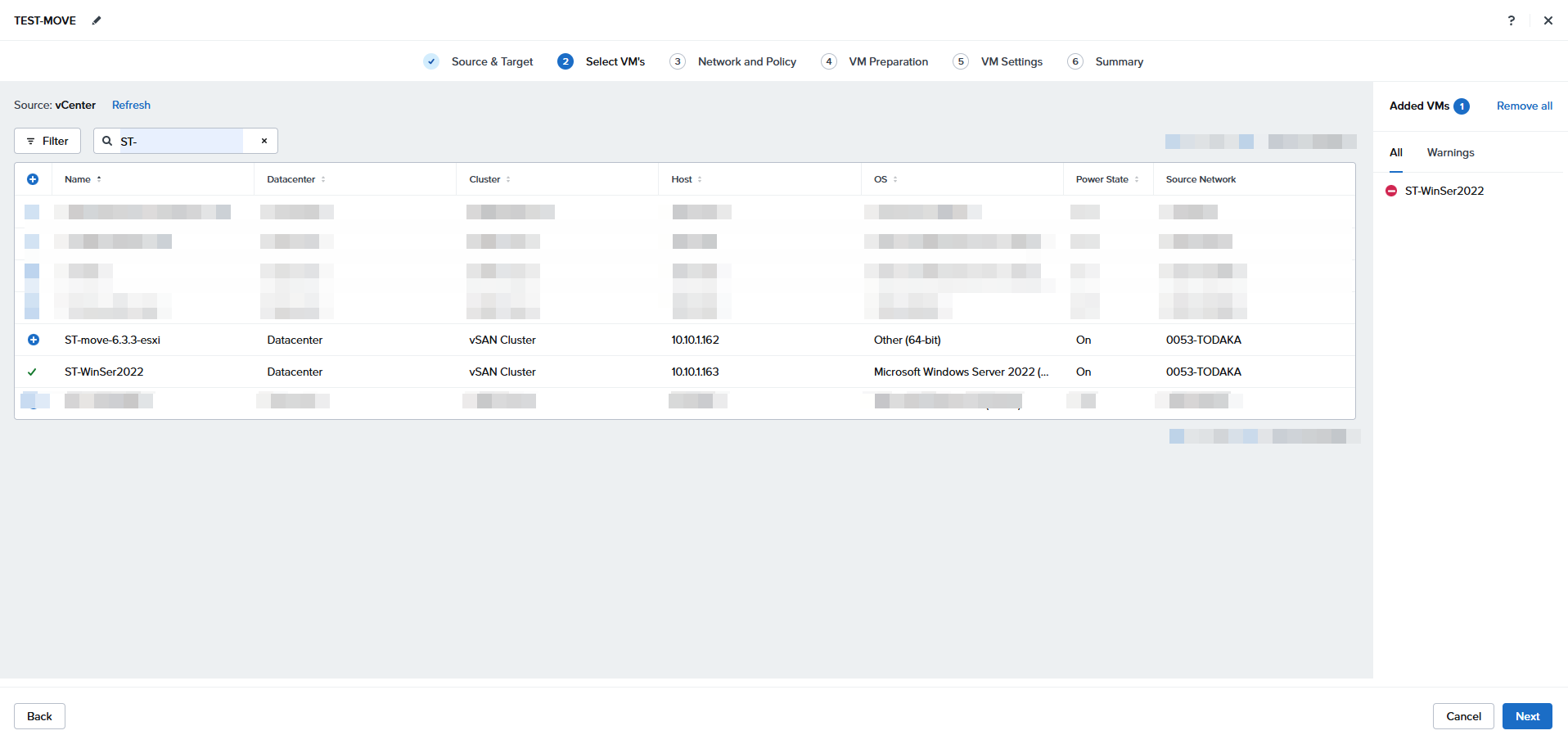Switch to the Warnings tab

(1450, 152)
